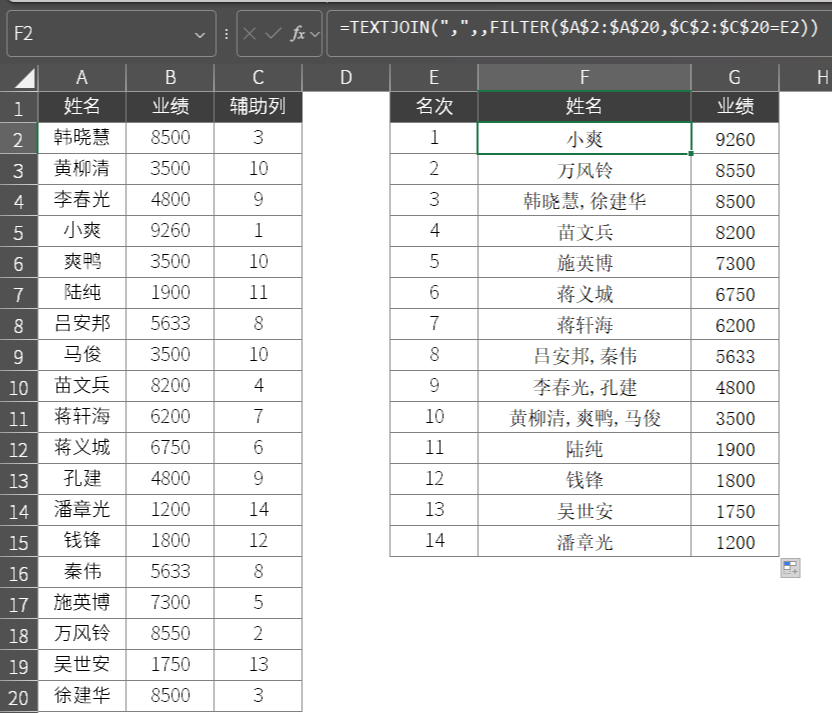
Task: Select cell 1900 in column B
Action: coord(170,293)
